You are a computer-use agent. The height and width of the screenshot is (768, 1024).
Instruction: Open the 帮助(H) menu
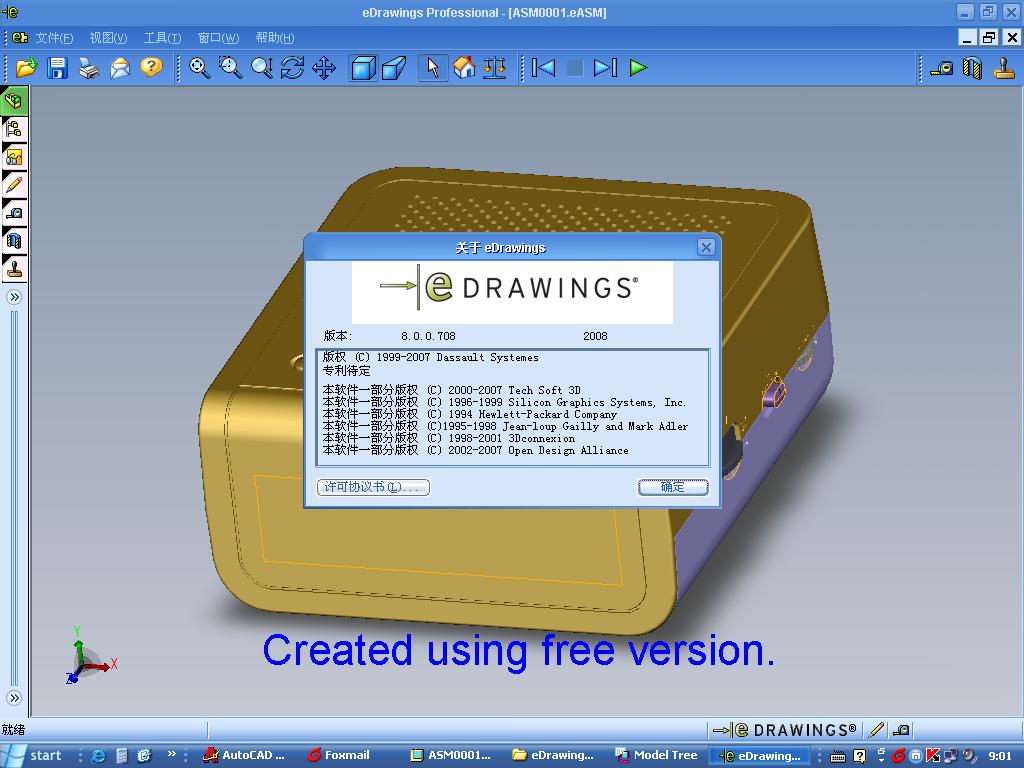(274, 38)
